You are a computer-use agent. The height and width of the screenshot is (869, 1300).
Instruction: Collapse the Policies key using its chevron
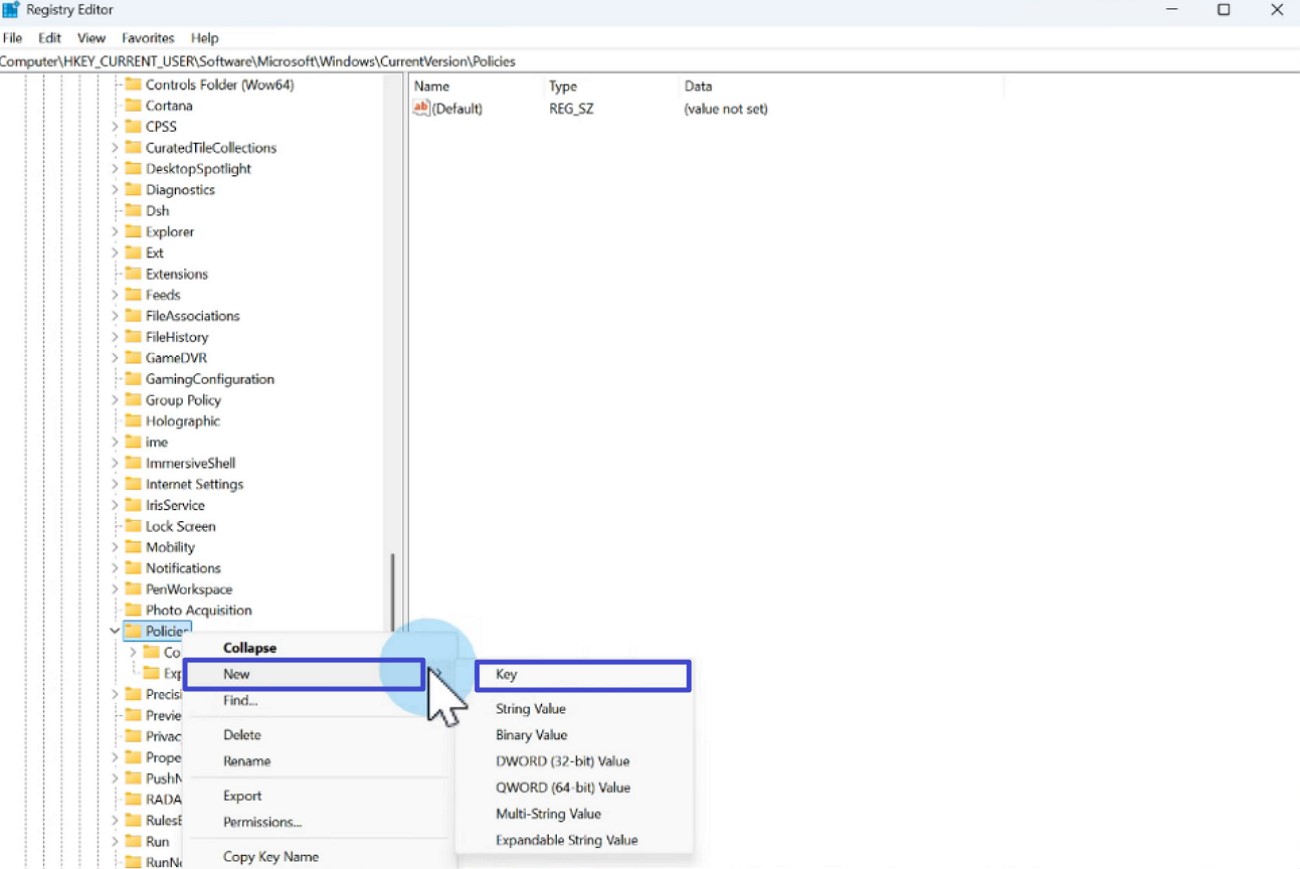[x=115, y=631]
